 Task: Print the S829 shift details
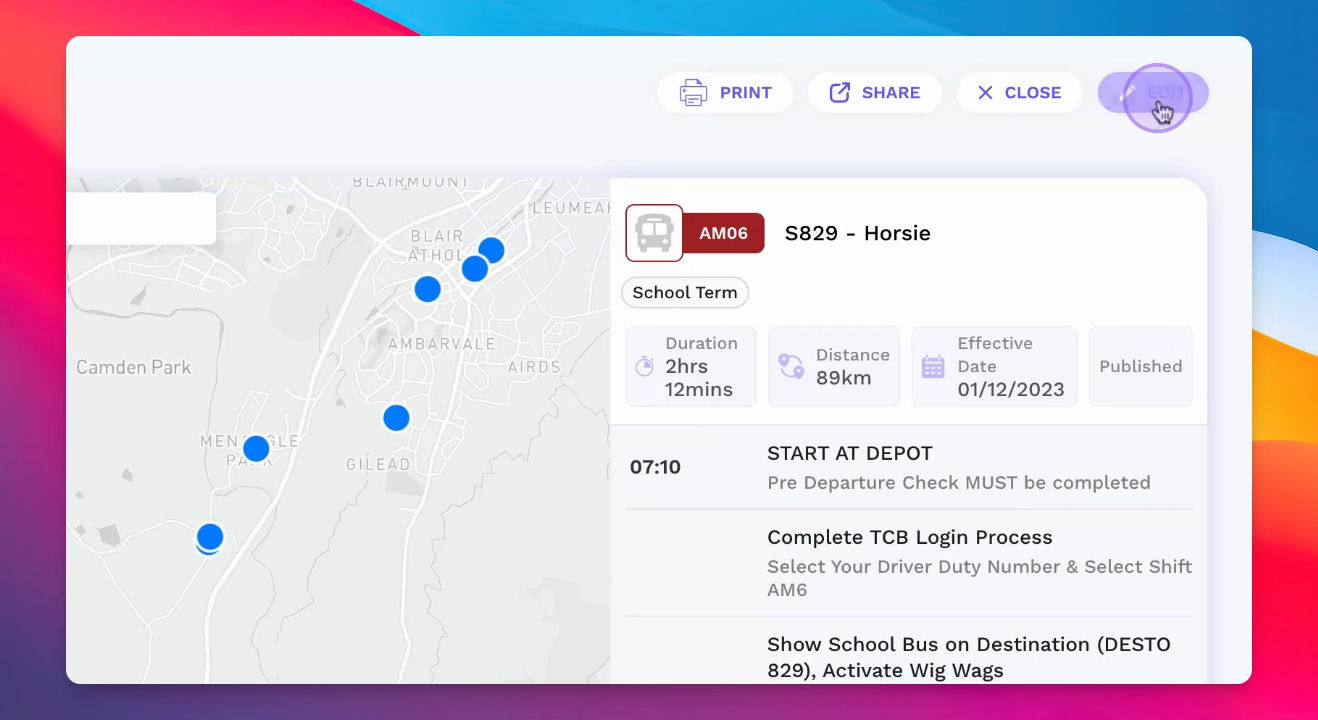click(725, 92)
